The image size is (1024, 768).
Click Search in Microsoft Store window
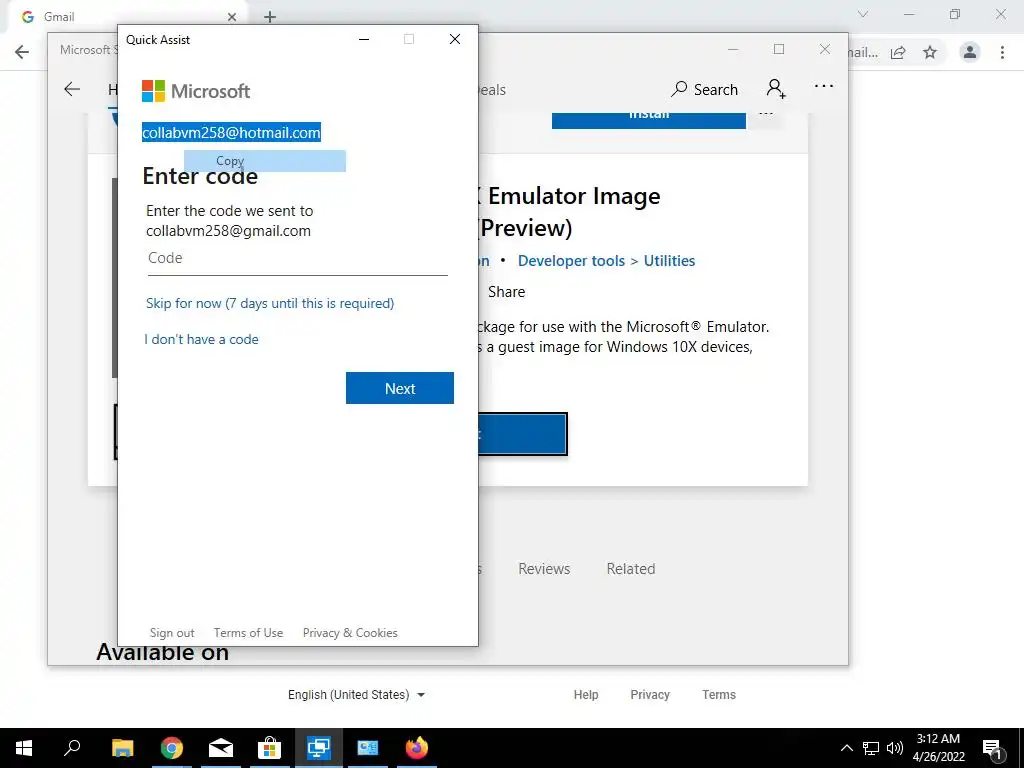704,89
